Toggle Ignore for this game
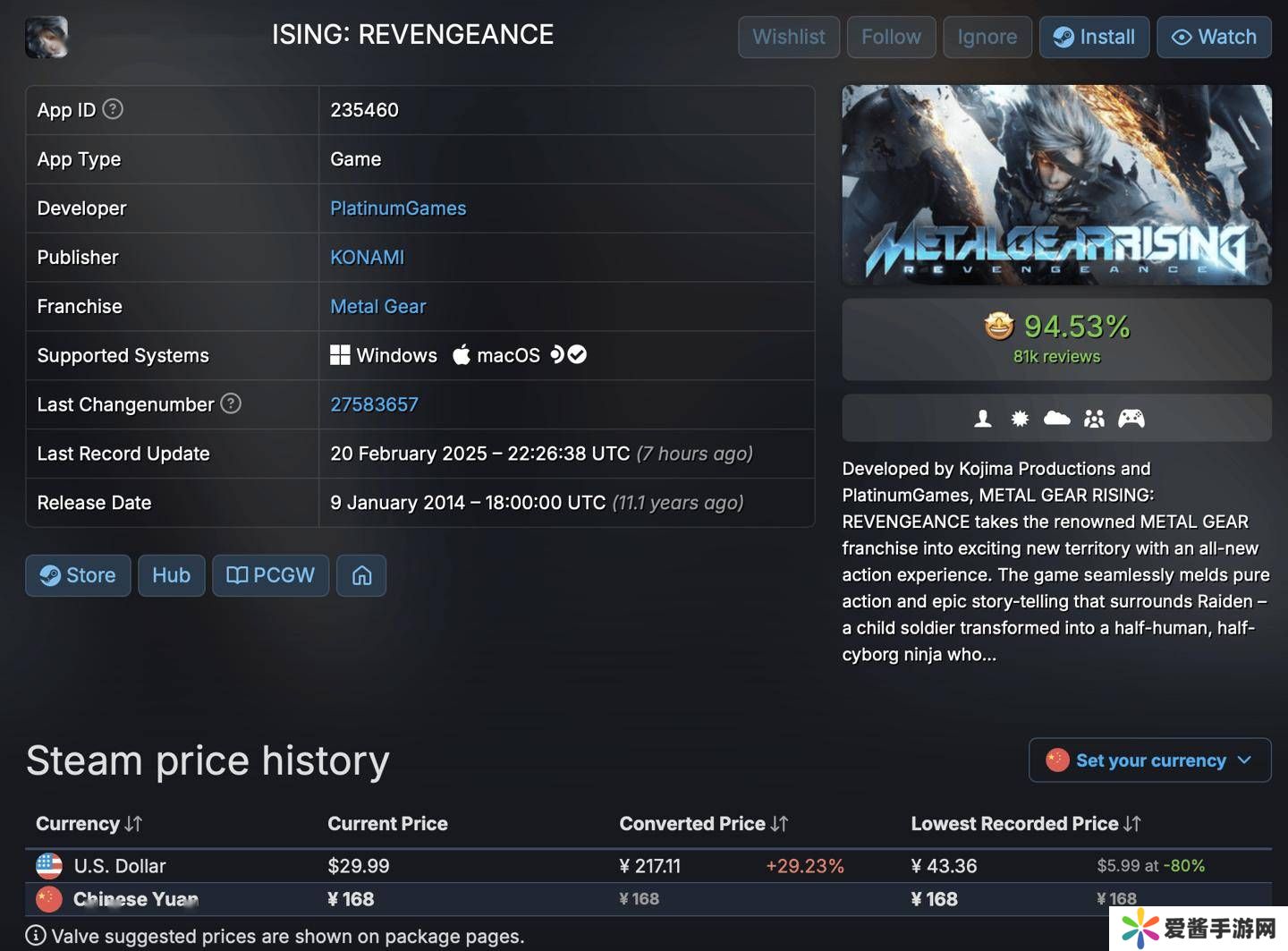The height and width of the screenshot is (951, 1288). [987, 37]
